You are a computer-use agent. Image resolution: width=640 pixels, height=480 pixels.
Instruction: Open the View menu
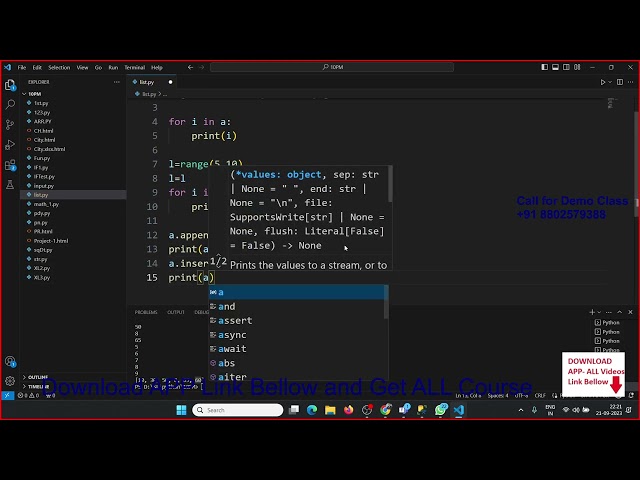82,67
